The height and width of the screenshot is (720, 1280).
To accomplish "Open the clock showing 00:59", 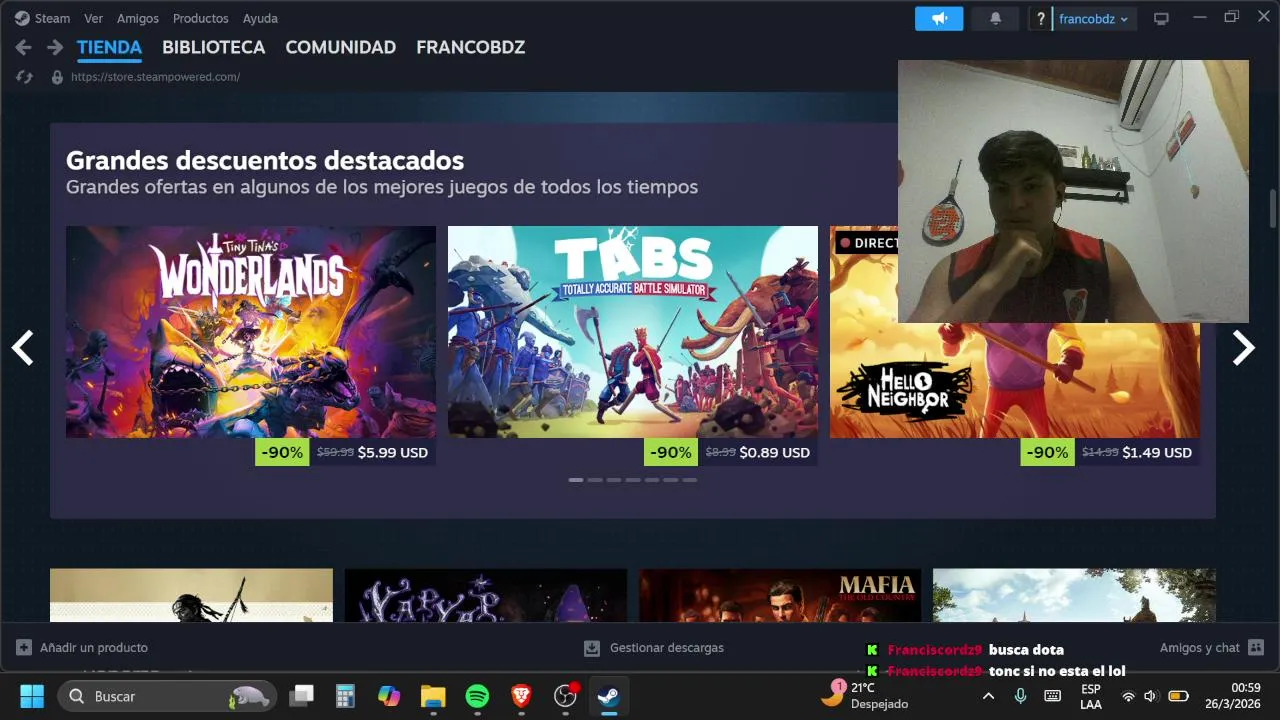I will [1232, 696].
